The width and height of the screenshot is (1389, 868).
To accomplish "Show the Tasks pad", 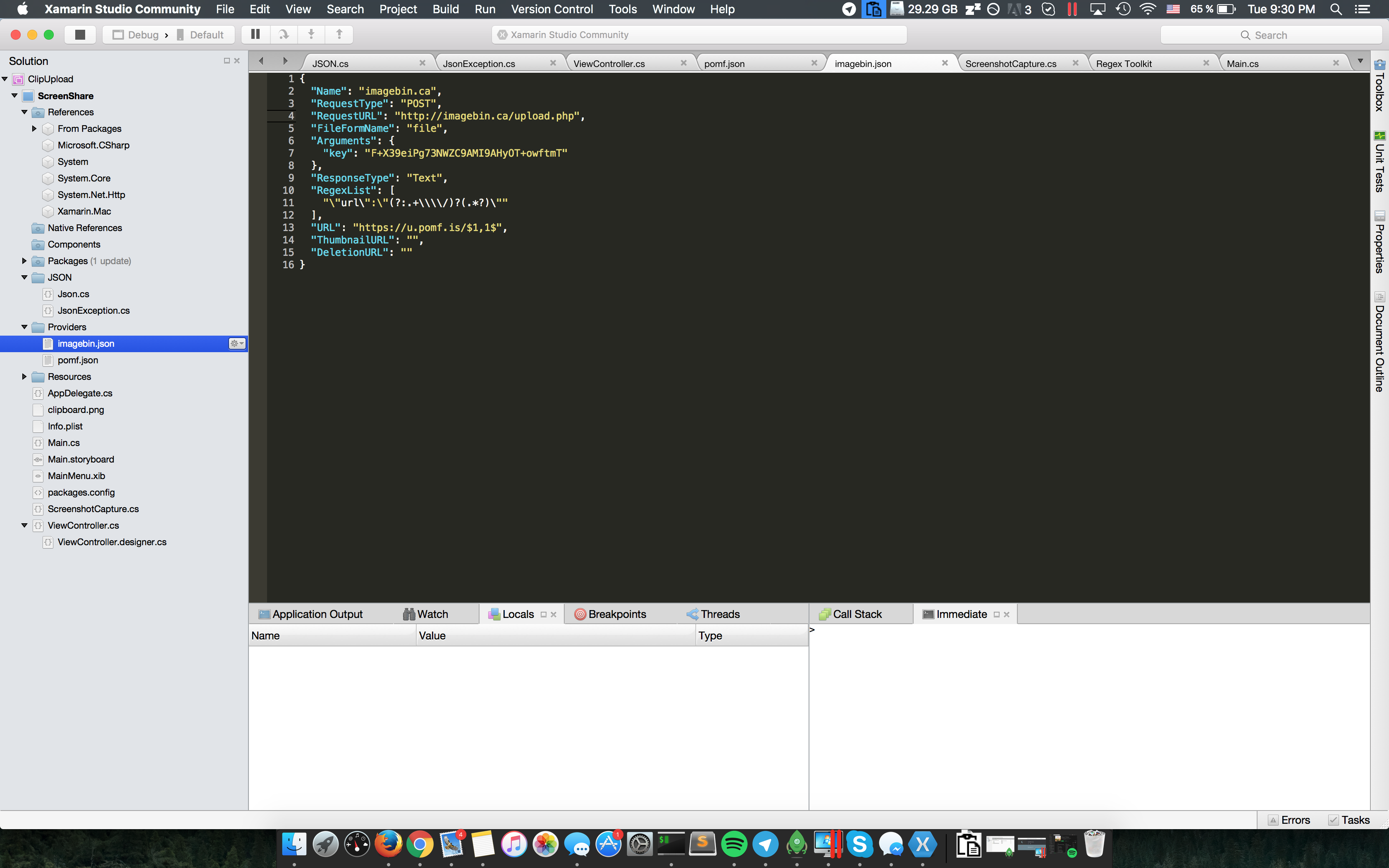I will pos(1349,820).
